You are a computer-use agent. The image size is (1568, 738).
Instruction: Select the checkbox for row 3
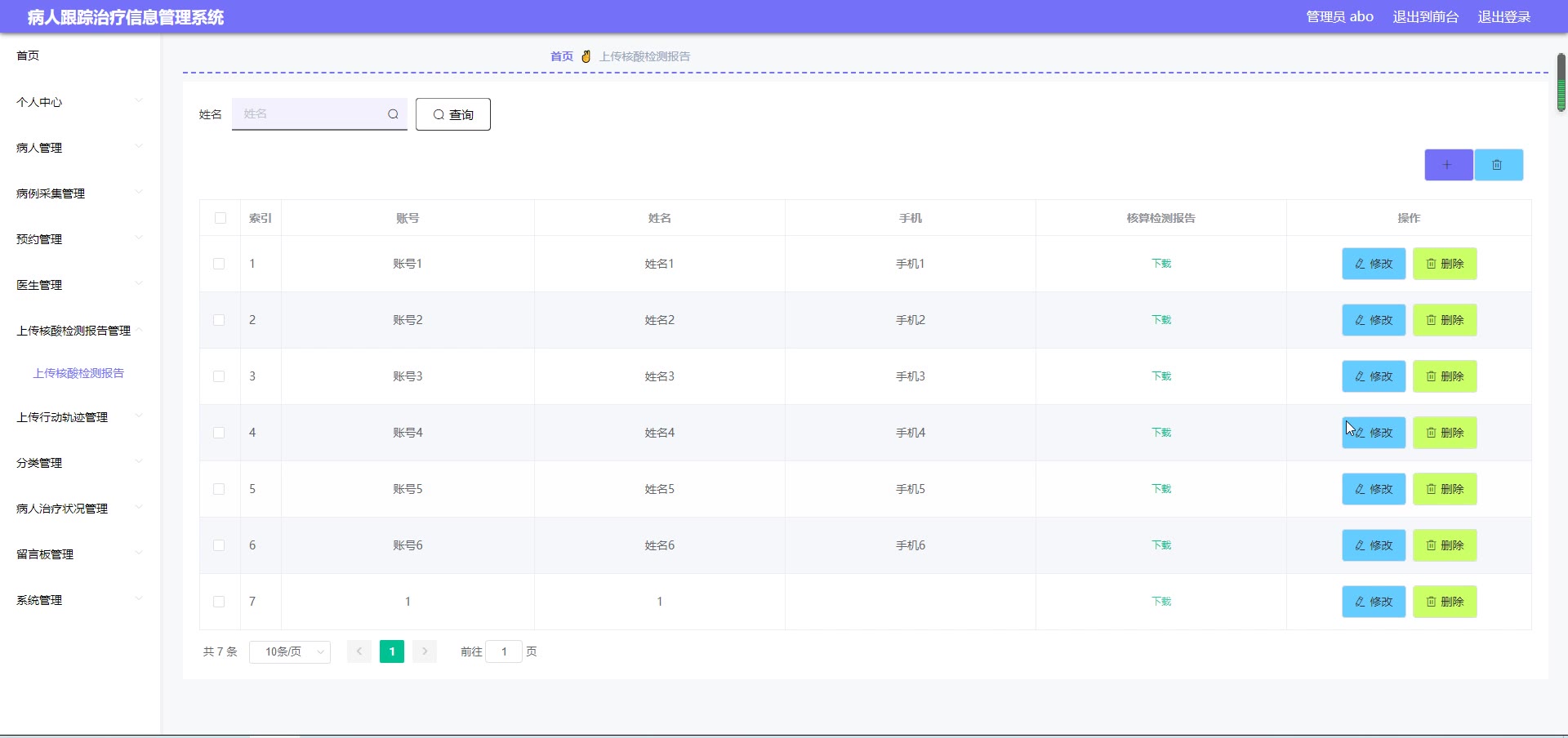click(219, 376)
